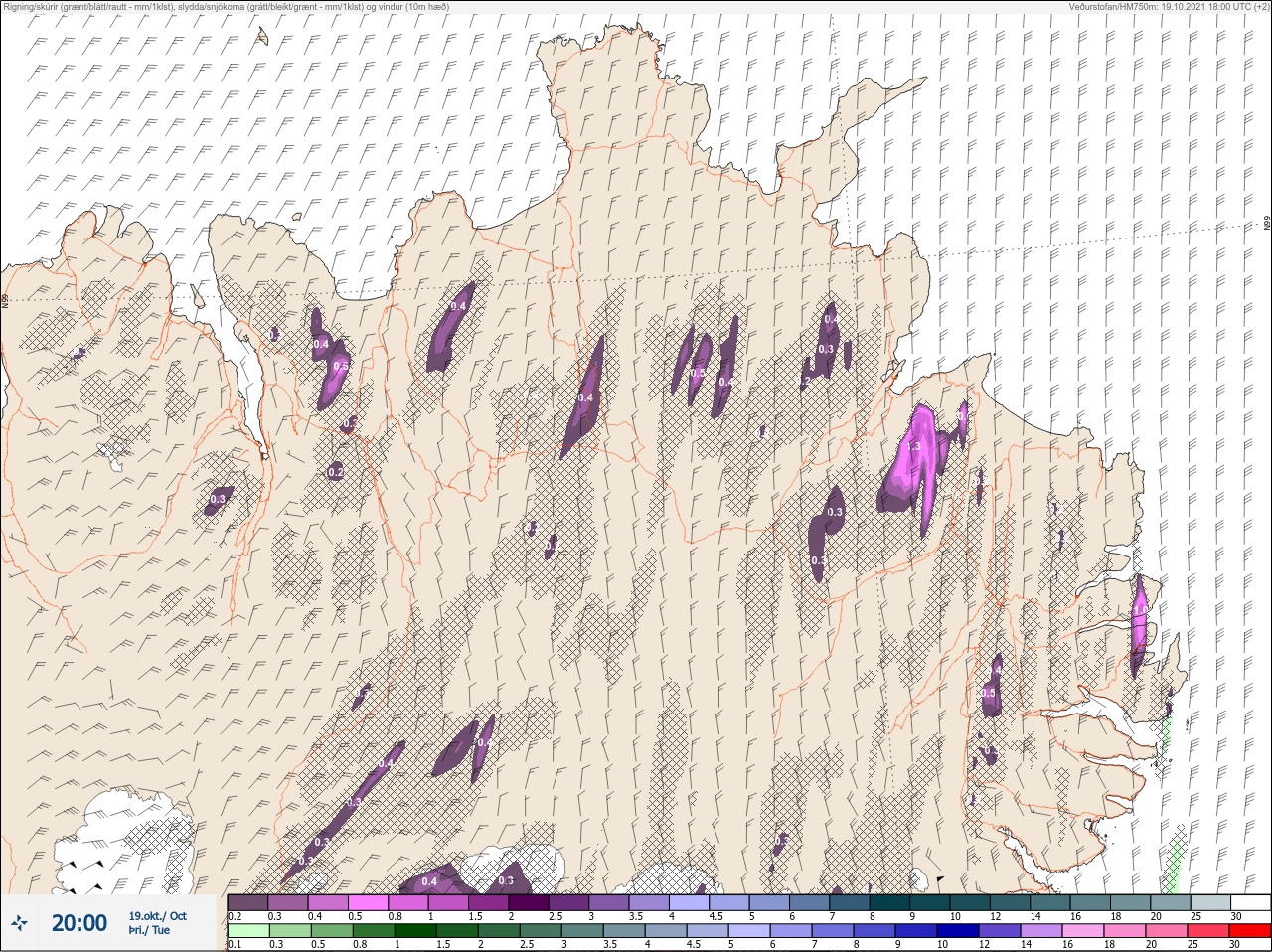This screenshot has width=1272, height=952.
Task: Select the upper legend dark purple swatch starting at 2
Action: click(x=529, y=902)
